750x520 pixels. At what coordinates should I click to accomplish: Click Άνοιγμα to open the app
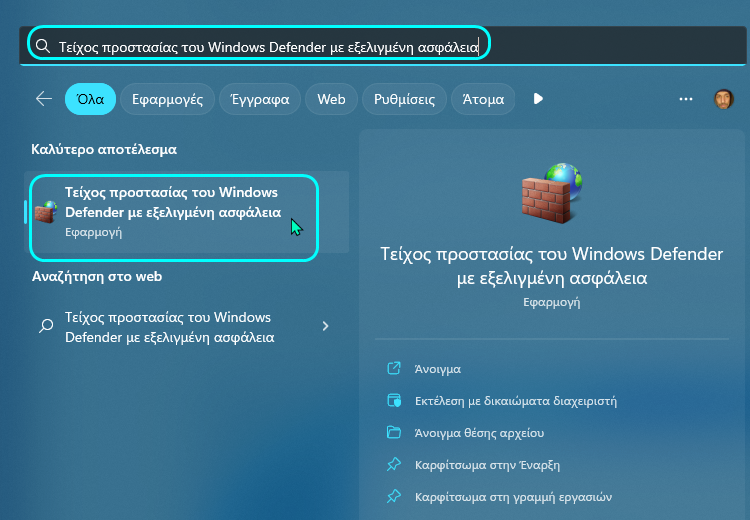pos(438,369)
